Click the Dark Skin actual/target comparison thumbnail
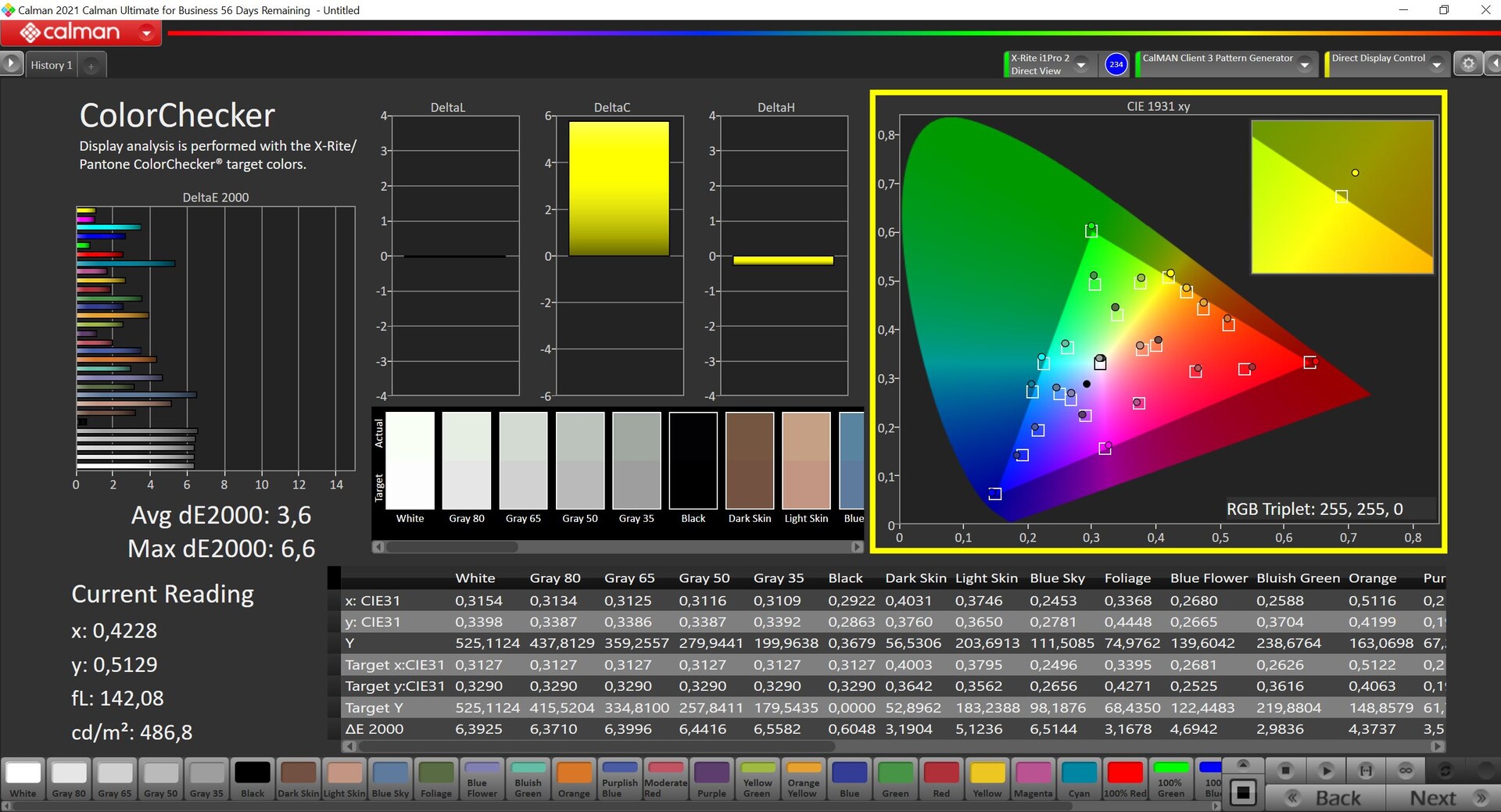 [749, 461]
